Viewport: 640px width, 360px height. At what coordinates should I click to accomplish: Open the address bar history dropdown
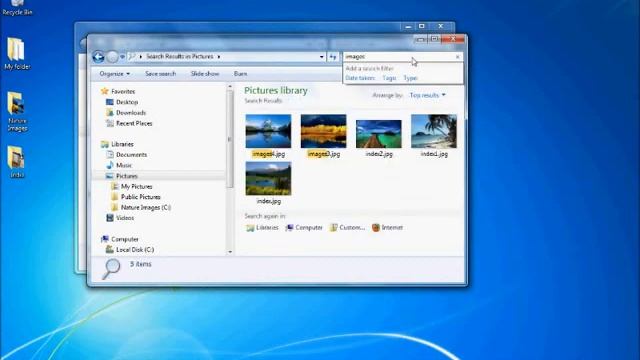322,57
